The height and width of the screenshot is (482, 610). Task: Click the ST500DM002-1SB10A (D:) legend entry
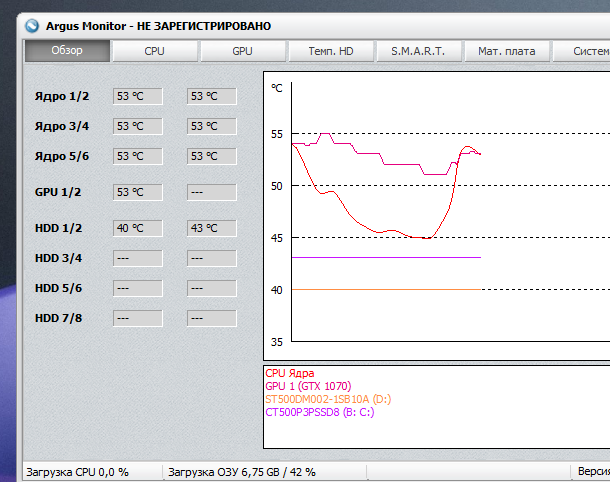point(327,399)
